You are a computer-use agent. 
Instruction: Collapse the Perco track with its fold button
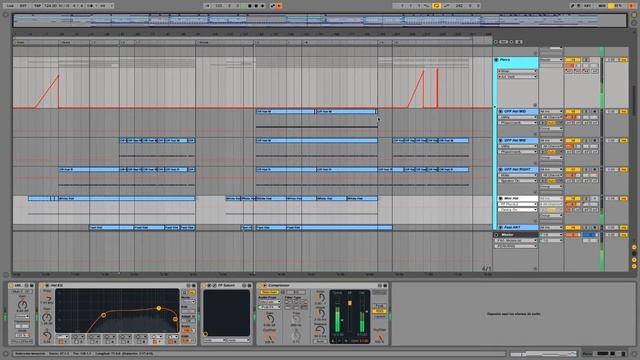coord(496,60)
